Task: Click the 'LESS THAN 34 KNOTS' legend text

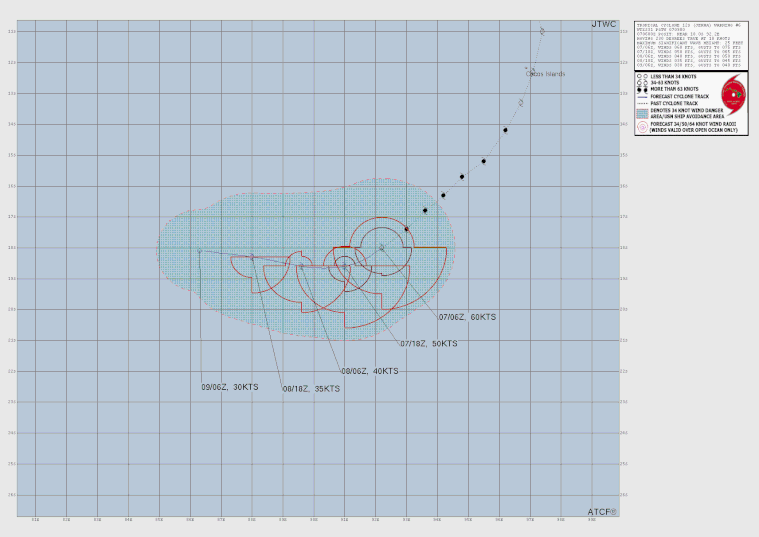Action: point(673,77)
